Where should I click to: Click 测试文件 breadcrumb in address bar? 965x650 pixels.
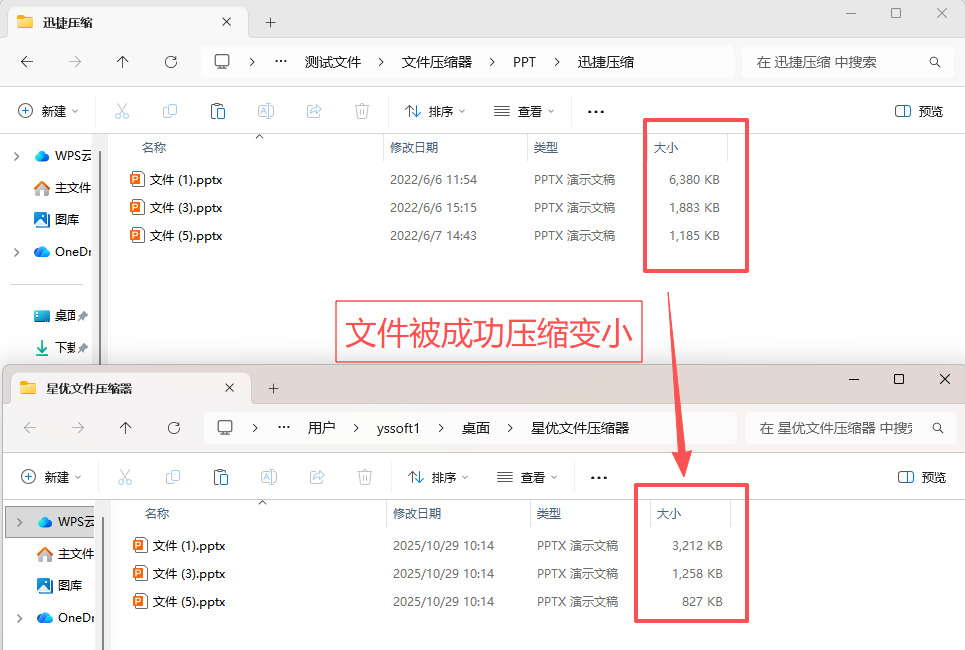coord(333,62)
